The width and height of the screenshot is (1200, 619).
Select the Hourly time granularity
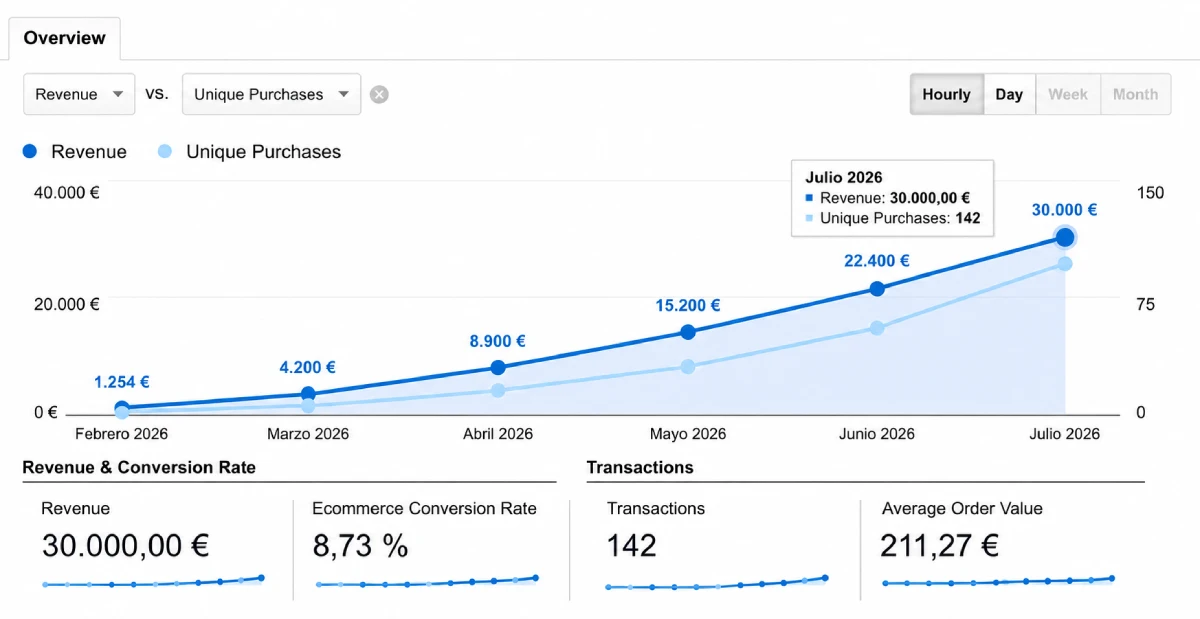(947, 94)
